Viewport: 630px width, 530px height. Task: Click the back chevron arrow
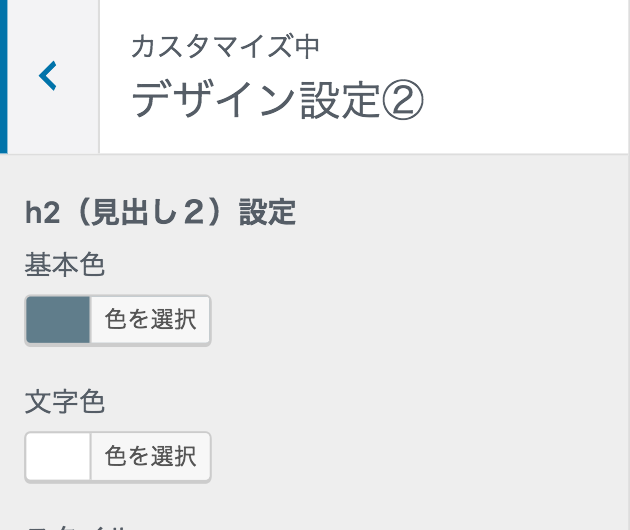[x=48, y=76]
